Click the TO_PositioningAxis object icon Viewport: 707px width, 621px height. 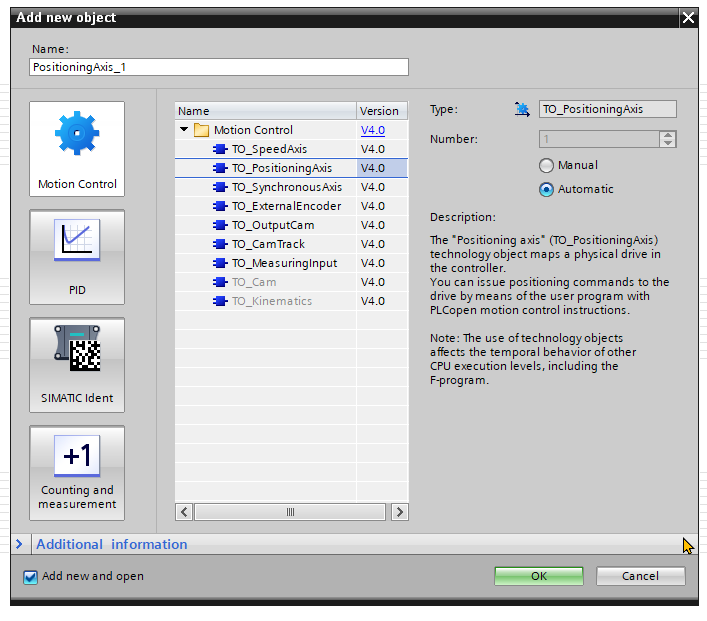coord(220,168)
